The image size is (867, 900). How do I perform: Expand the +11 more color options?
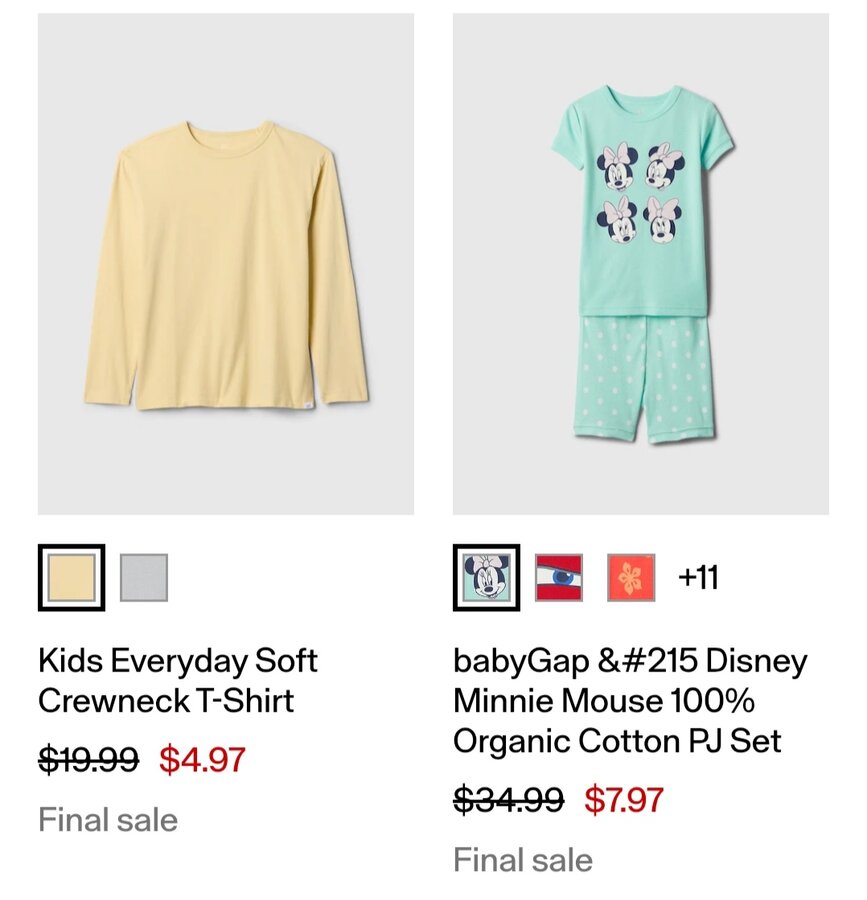(698, 577)
